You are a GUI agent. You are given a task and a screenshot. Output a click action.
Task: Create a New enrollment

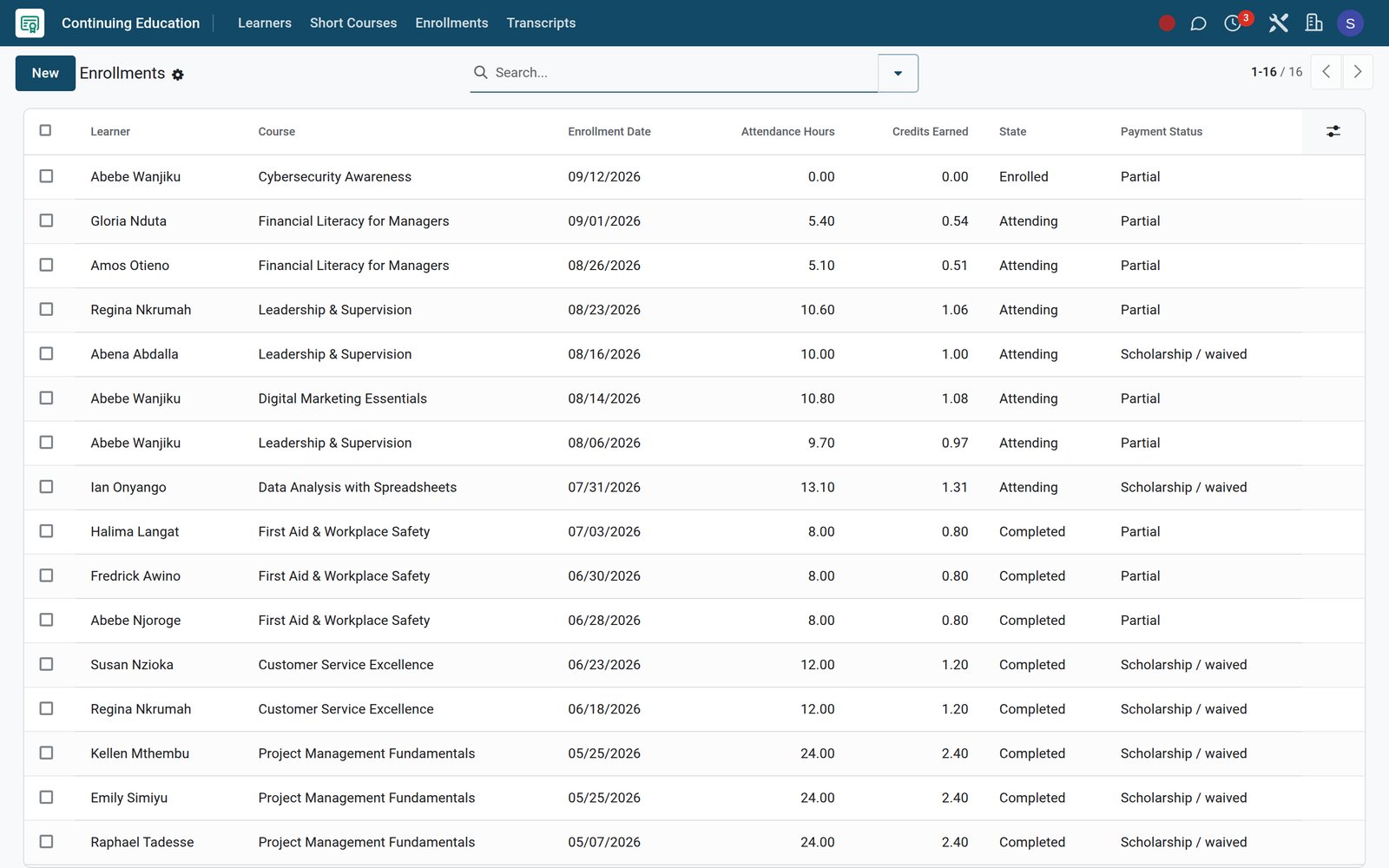[45, 73]
